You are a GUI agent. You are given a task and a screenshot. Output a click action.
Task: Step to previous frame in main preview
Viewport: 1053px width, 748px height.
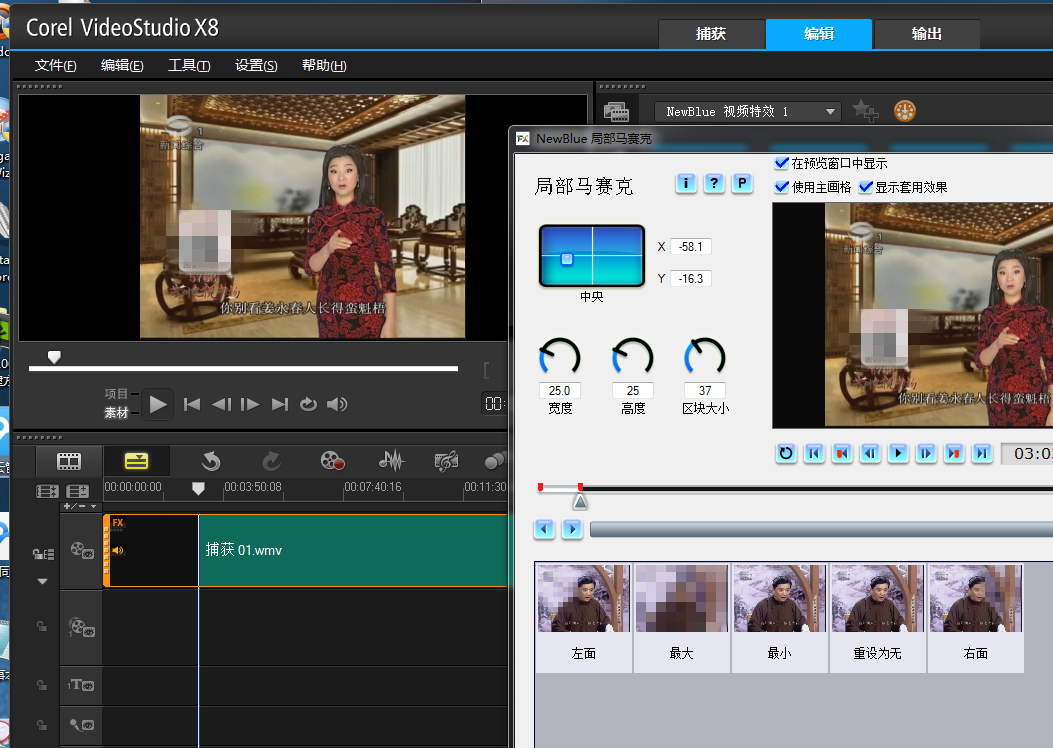coord(221,404)
